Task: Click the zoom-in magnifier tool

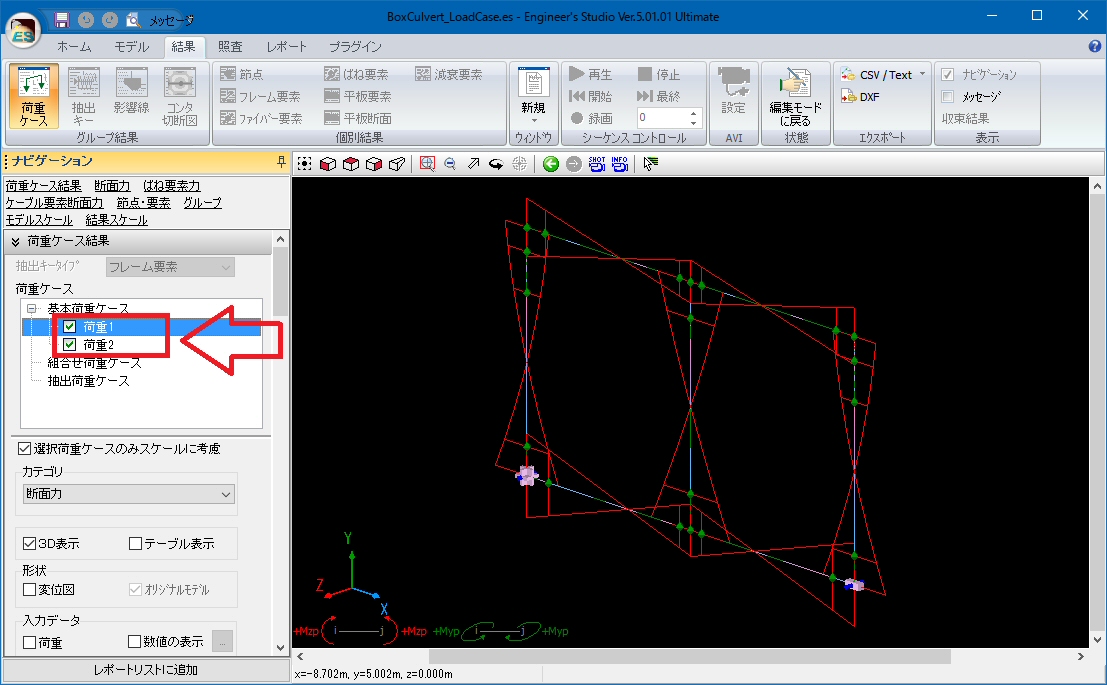Action: click(428, 164)
